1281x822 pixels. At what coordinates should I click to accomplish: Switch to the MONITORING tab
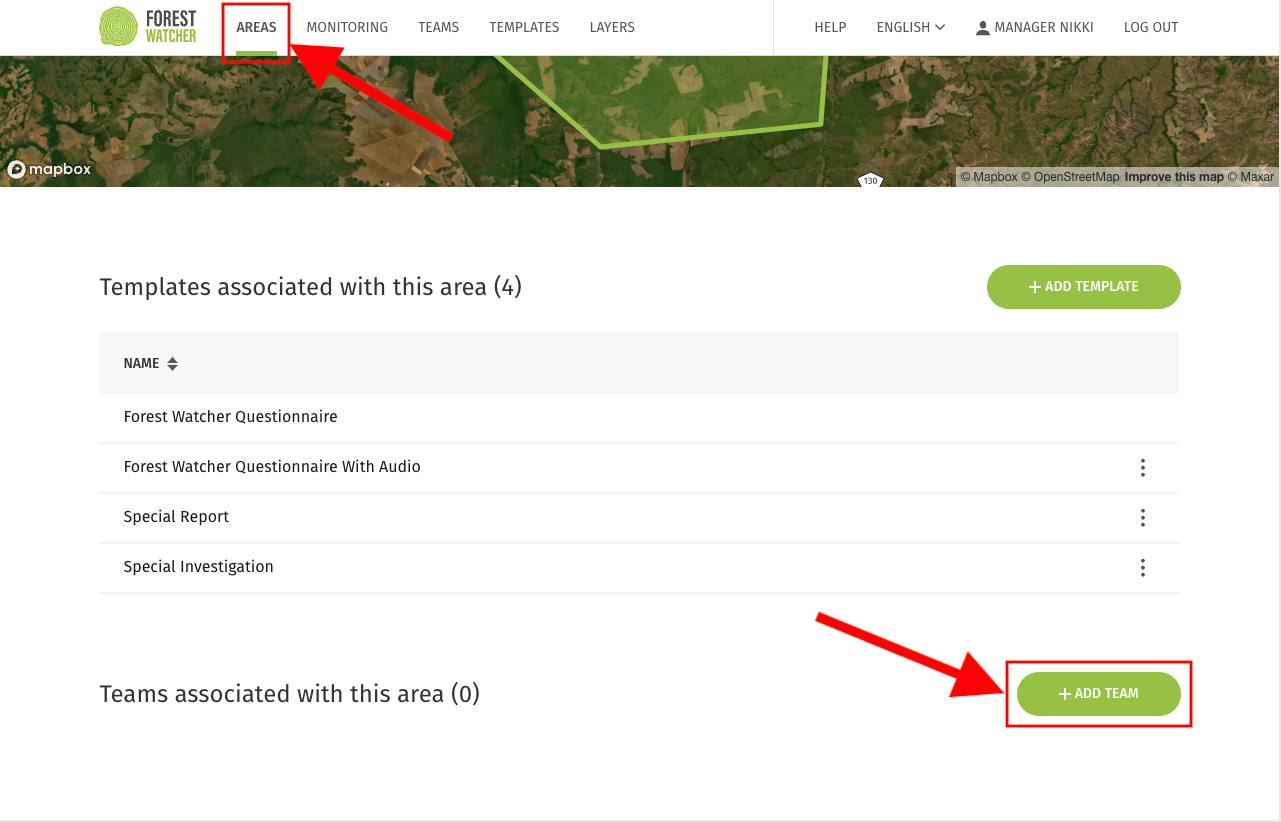[x=347, y=27]
